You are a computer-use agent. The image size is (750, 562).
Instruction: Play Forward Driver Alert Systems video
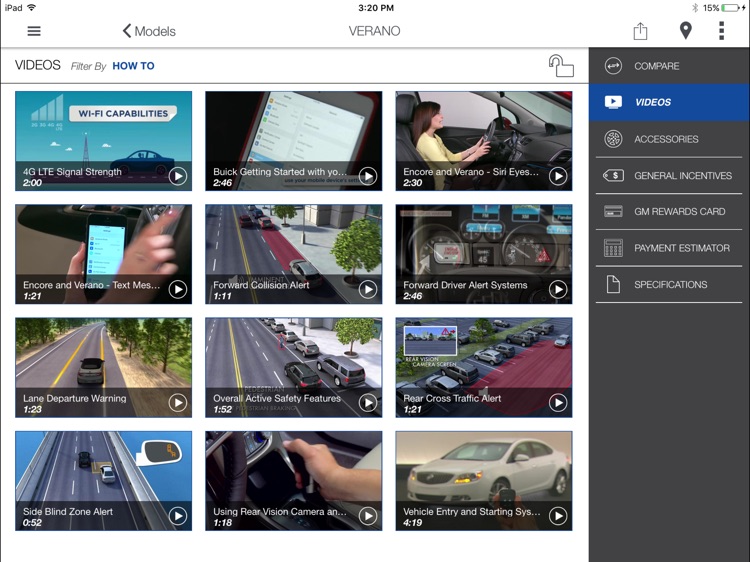[x=558, y=289]
